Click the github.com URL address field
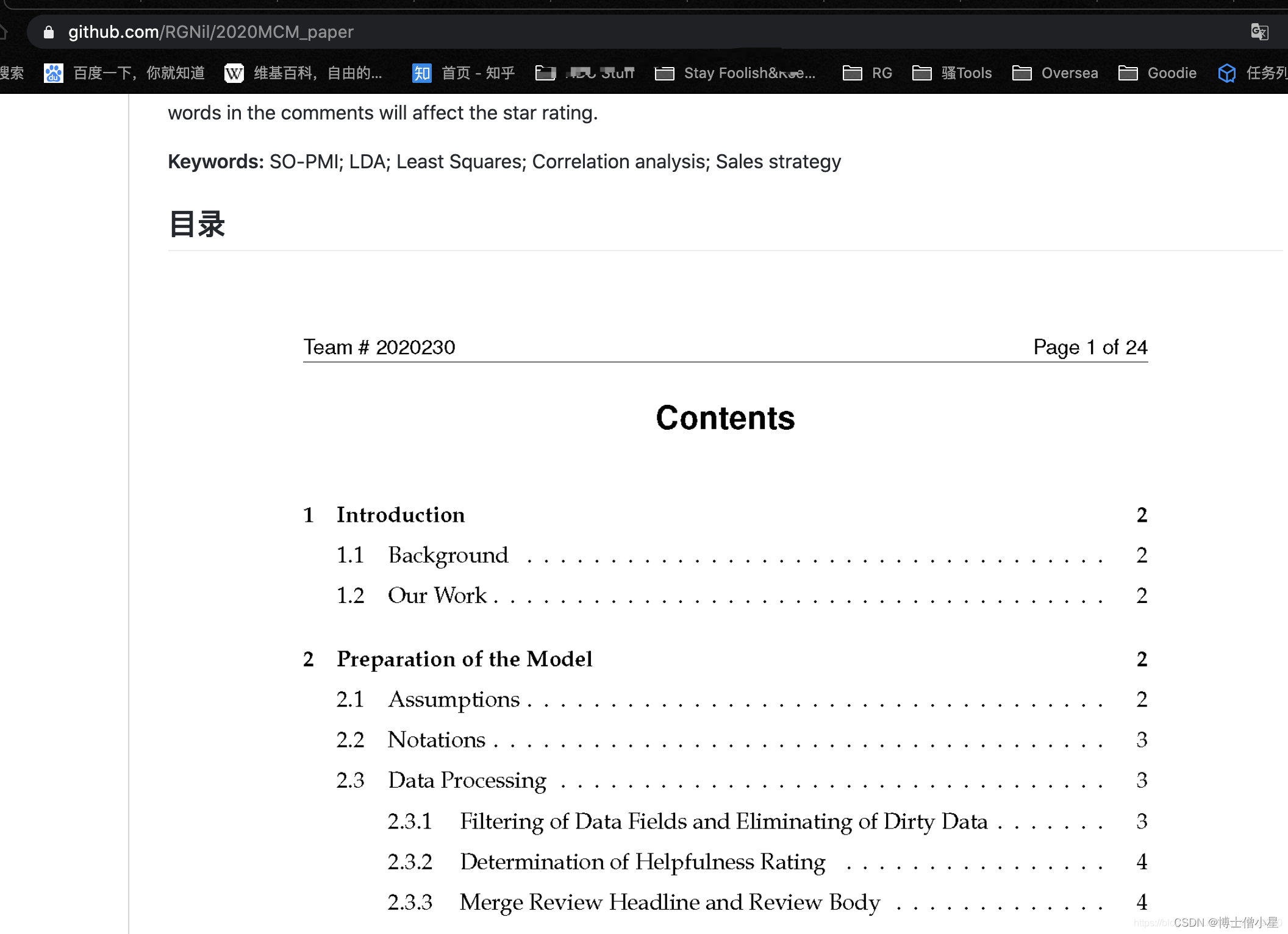1288x934 pixels. pos(210,32)
